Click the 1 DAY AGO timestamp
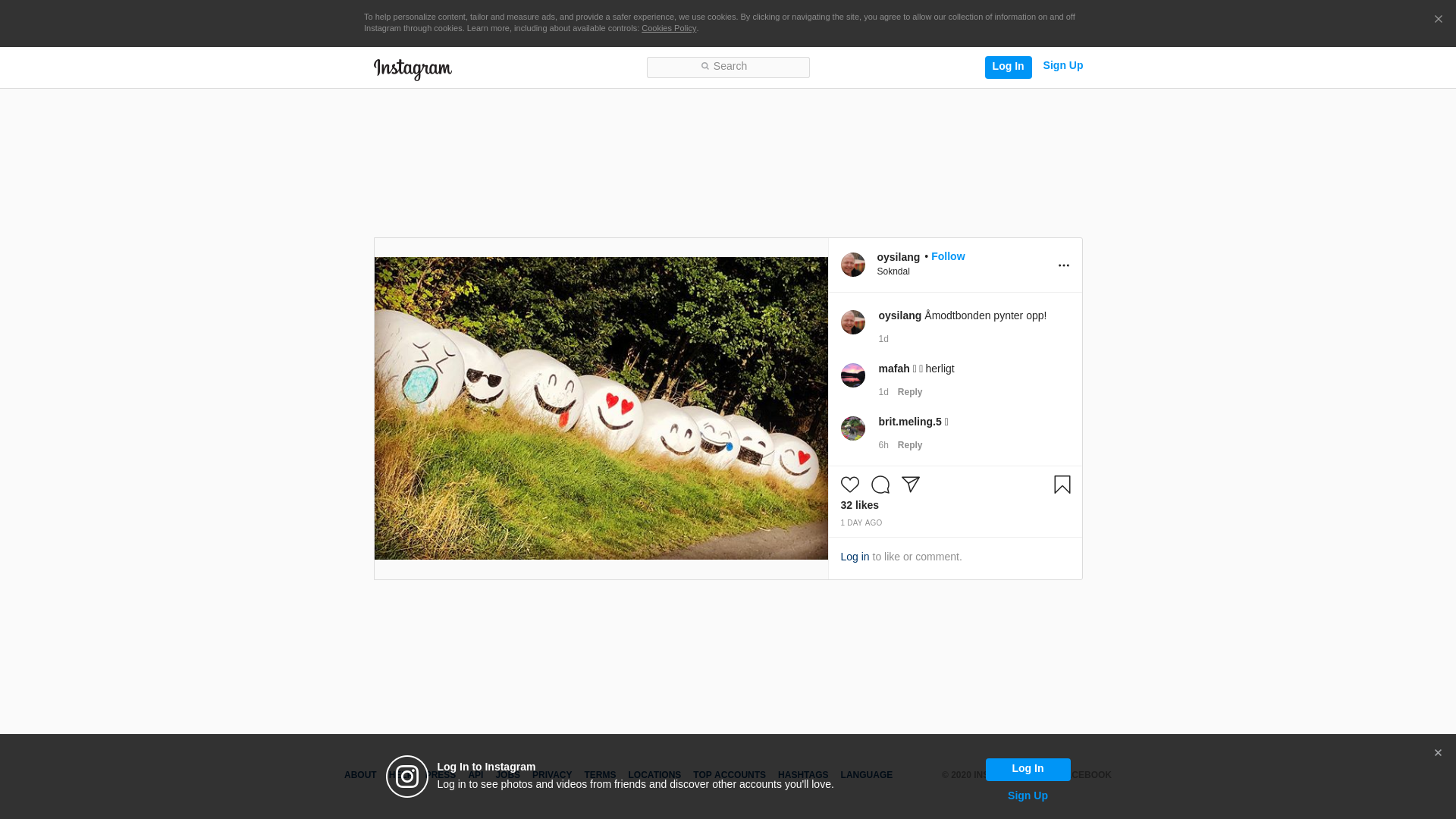1456x819 pixels. coord(861,523)
